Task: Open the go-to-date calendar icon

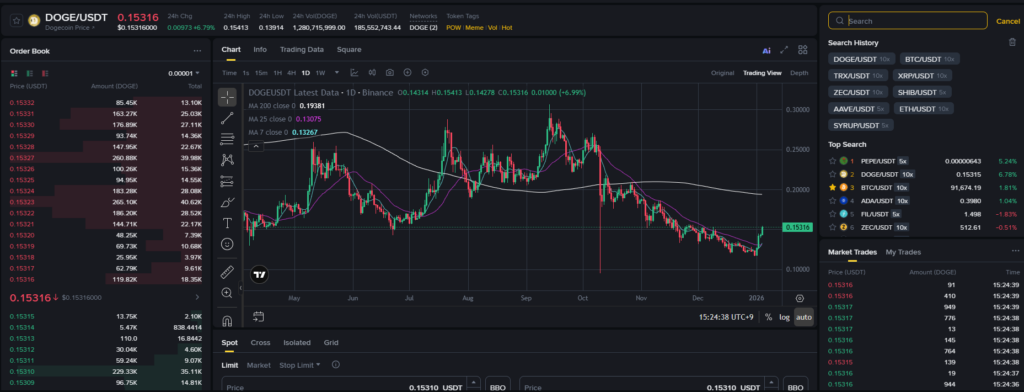Action: (x=259, y=317)
